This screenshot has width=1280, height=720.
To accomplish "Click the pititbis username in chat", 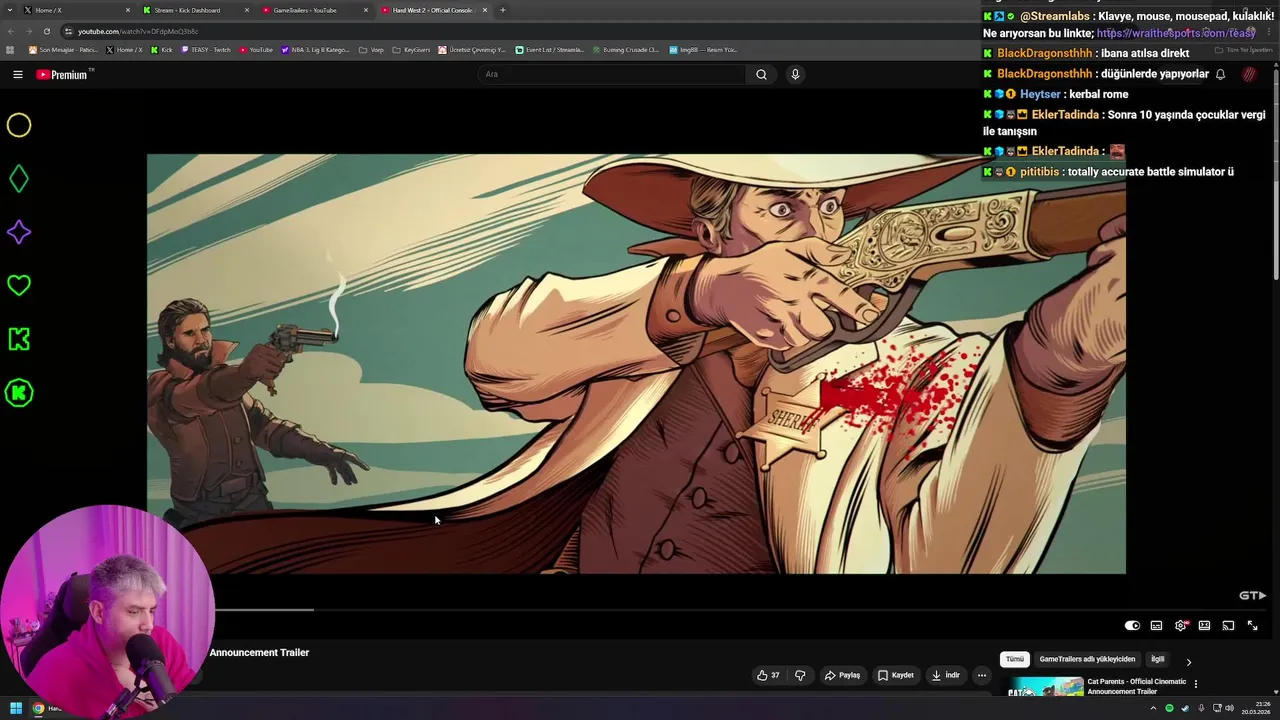I will (1040, 172).
